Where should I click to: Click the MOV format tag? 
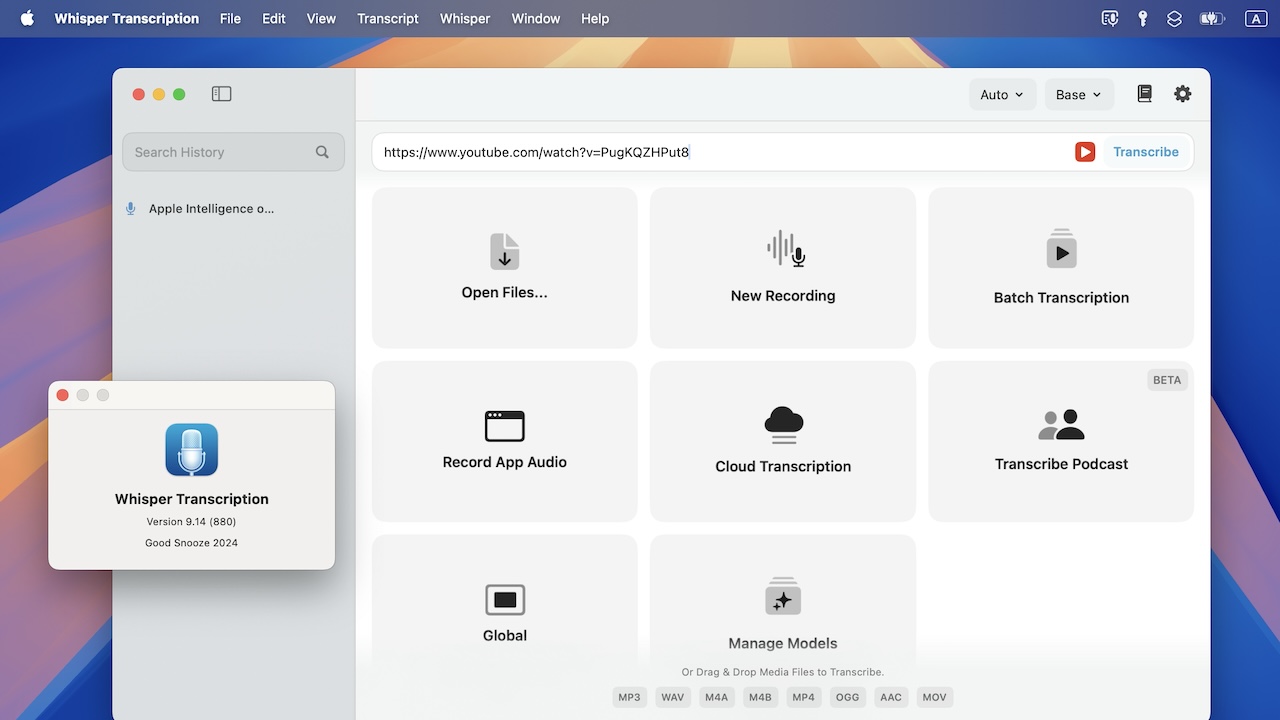pyautogui.click(x=935, y=697)
